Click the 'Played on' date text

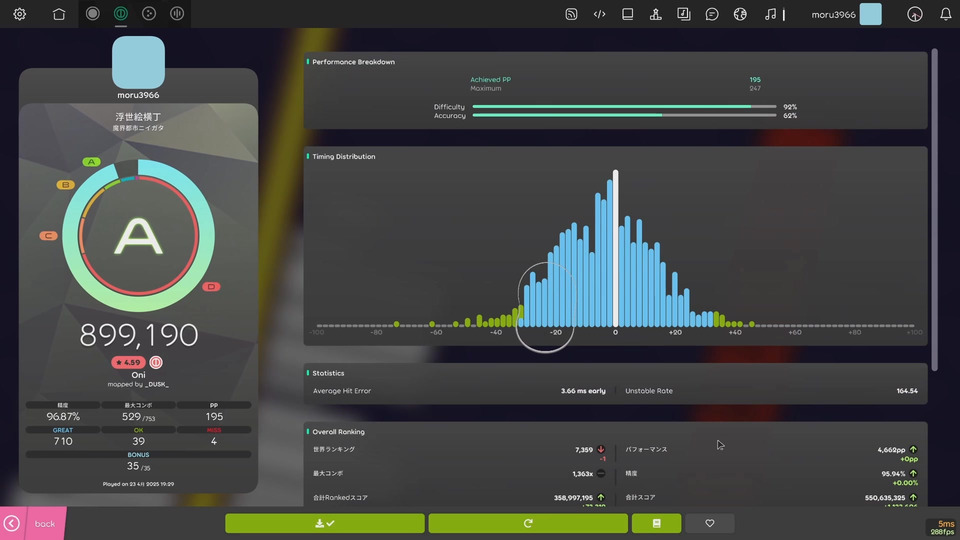pos(138,484)
